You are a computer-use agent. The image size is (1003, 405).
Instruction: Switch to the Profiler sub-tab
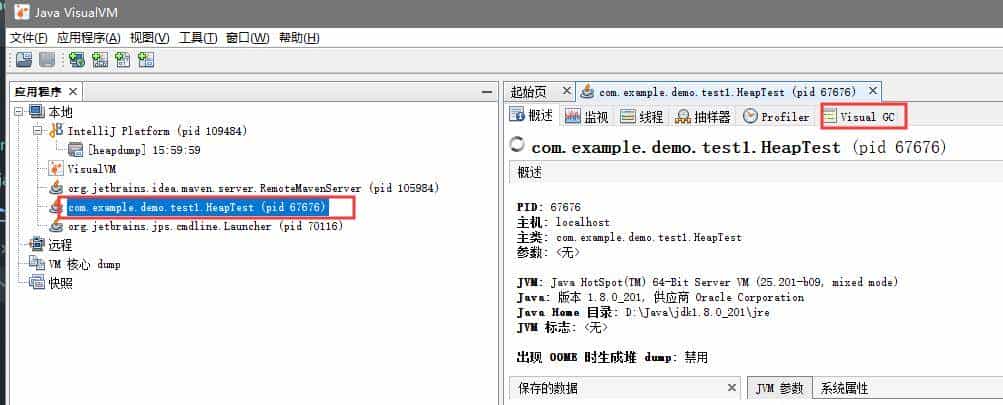776,117
